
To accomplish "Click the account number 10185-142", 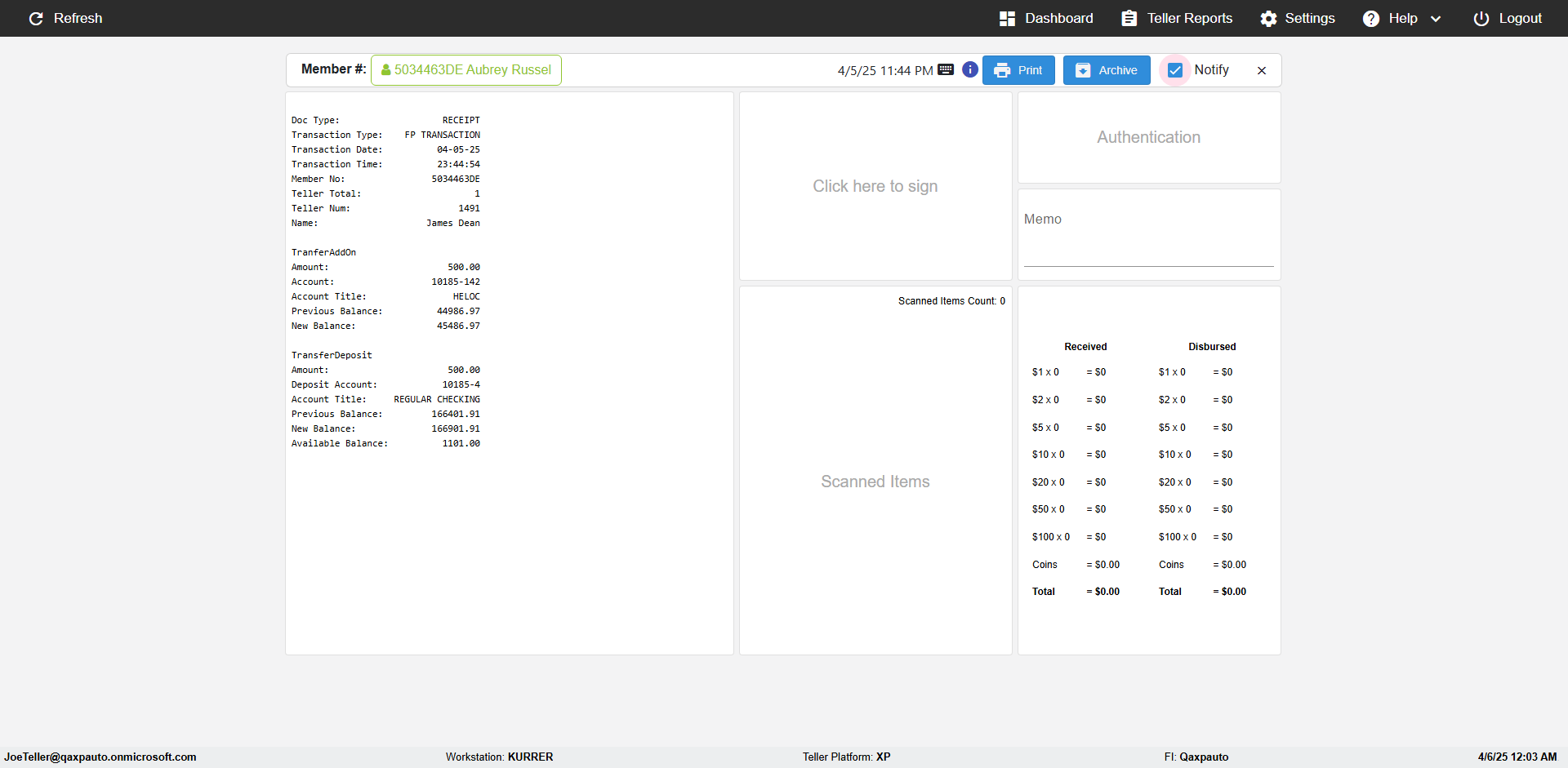I will 456,282.
